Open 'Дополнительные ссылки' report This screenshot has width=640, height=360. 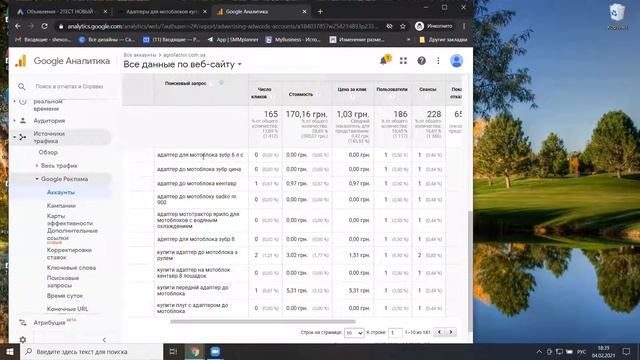coord(72,234)
